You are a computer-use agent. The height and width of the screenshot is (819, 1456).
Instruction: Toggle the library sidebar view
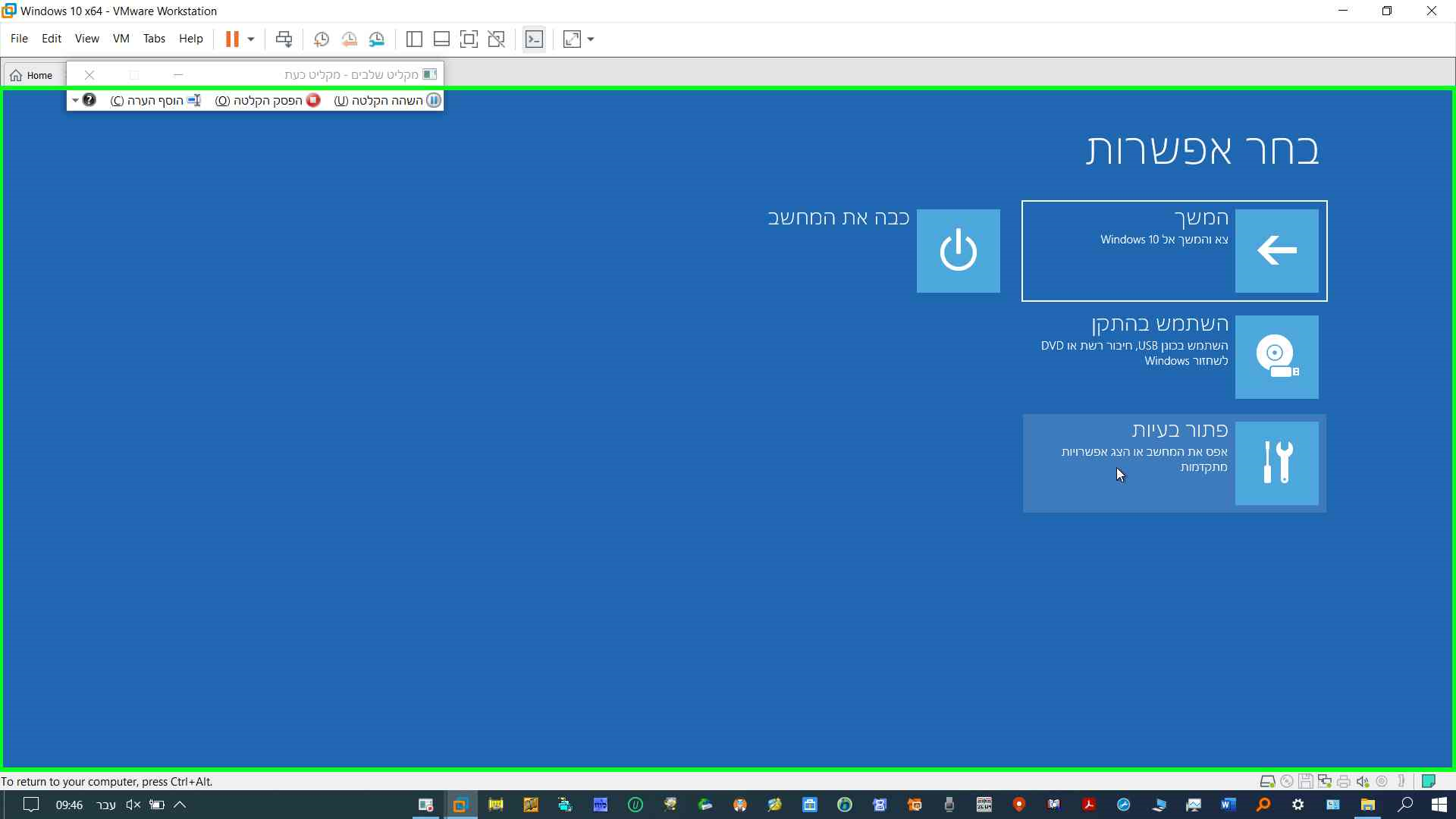pyautogui.click(x=414, y=39)
